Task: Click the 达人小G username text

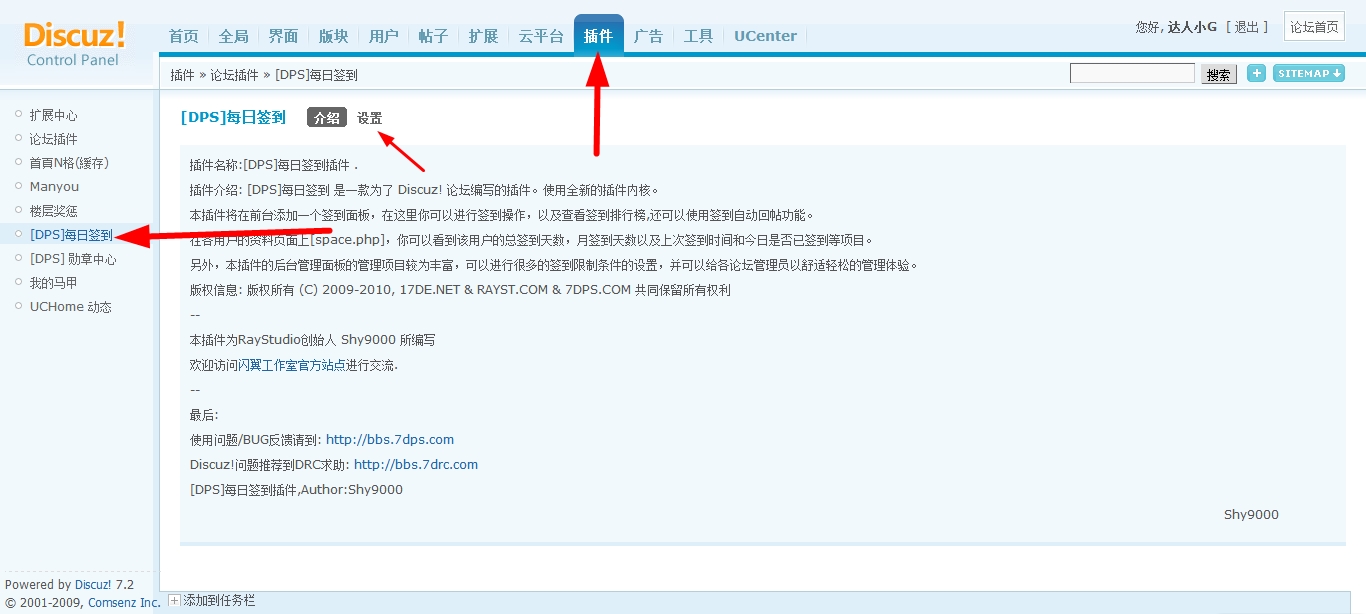Action: click(1192, 27)
